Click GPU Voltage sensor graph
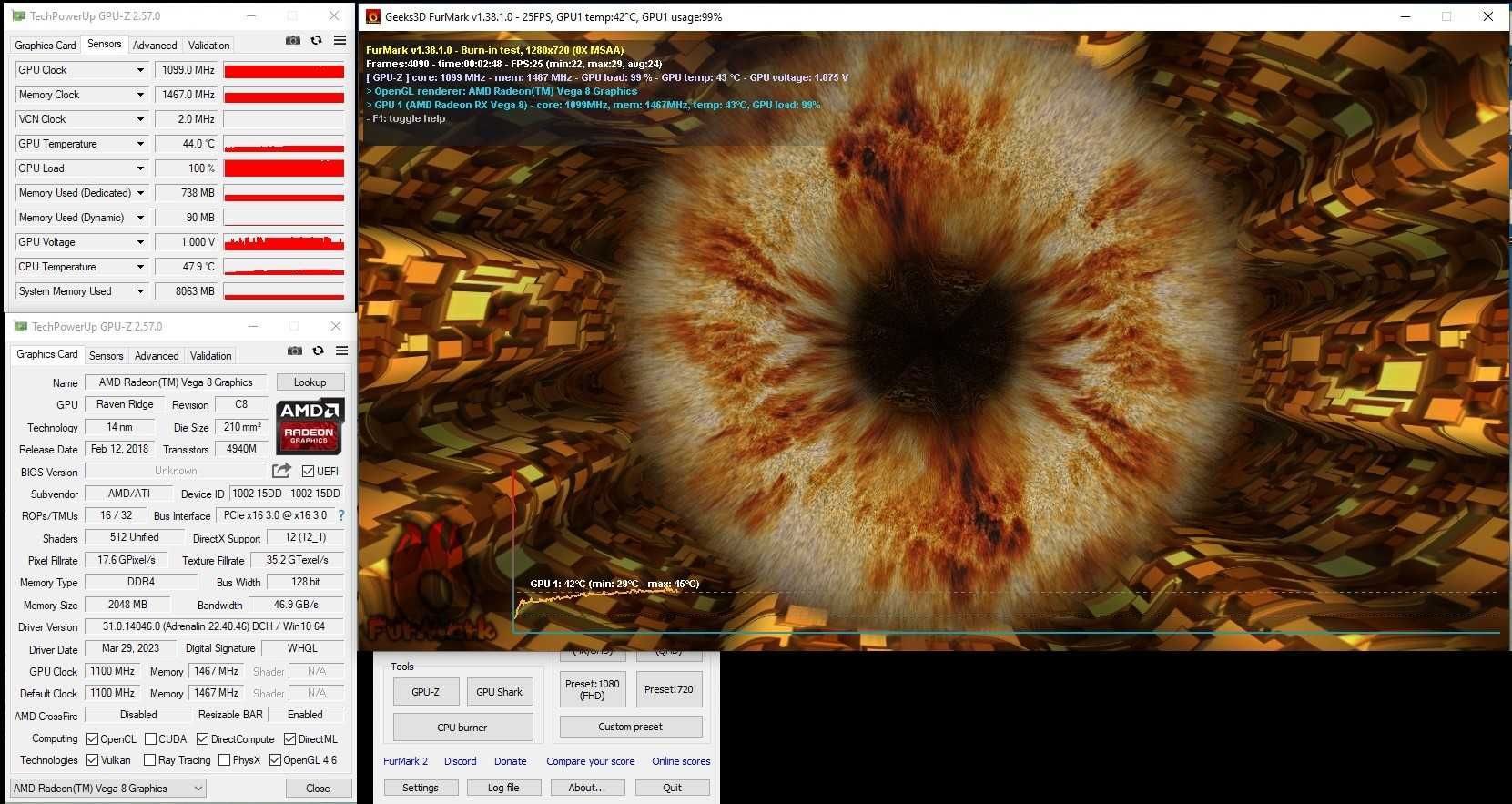 284,242
